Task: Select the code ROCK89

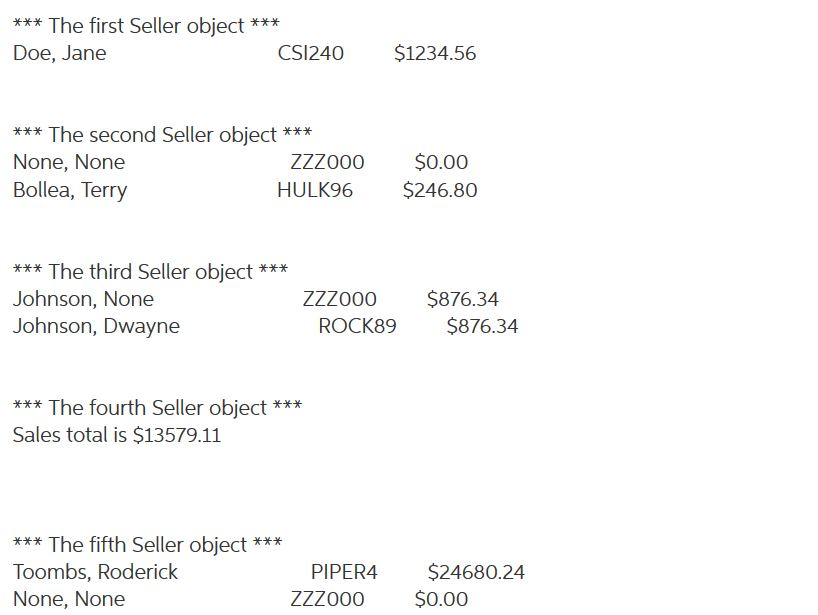Action: [357, 326]
